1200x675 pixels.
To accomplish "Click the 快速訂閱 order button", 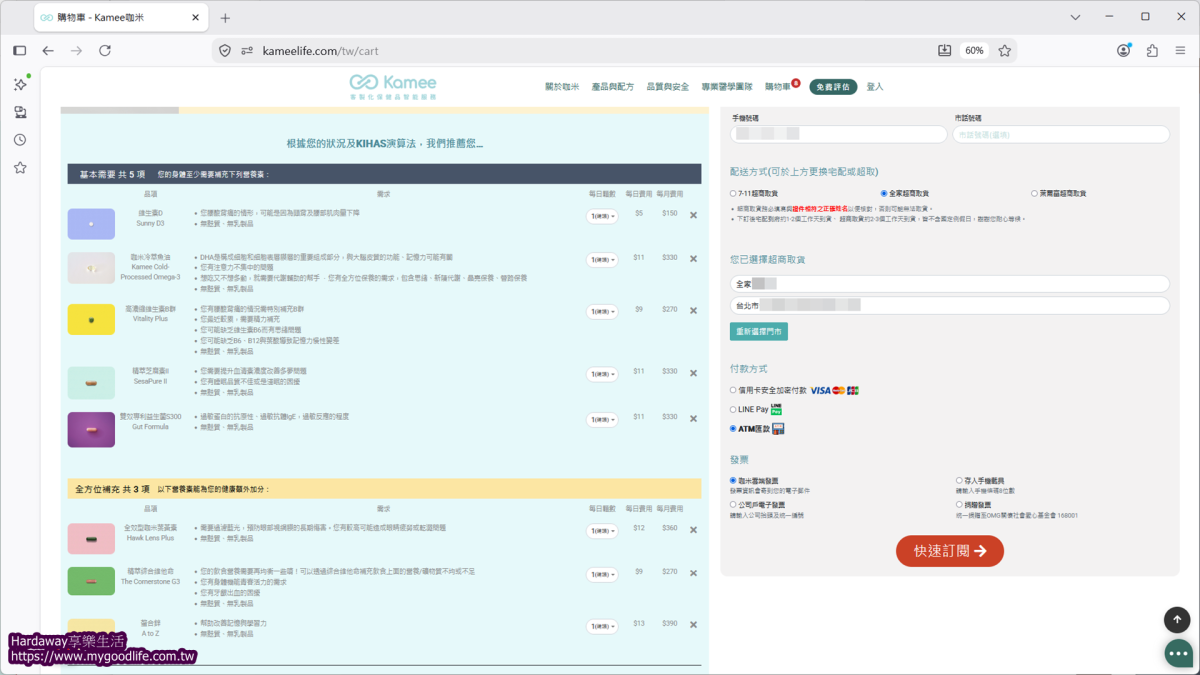I will pyautogui.click(x=950, y=551).
